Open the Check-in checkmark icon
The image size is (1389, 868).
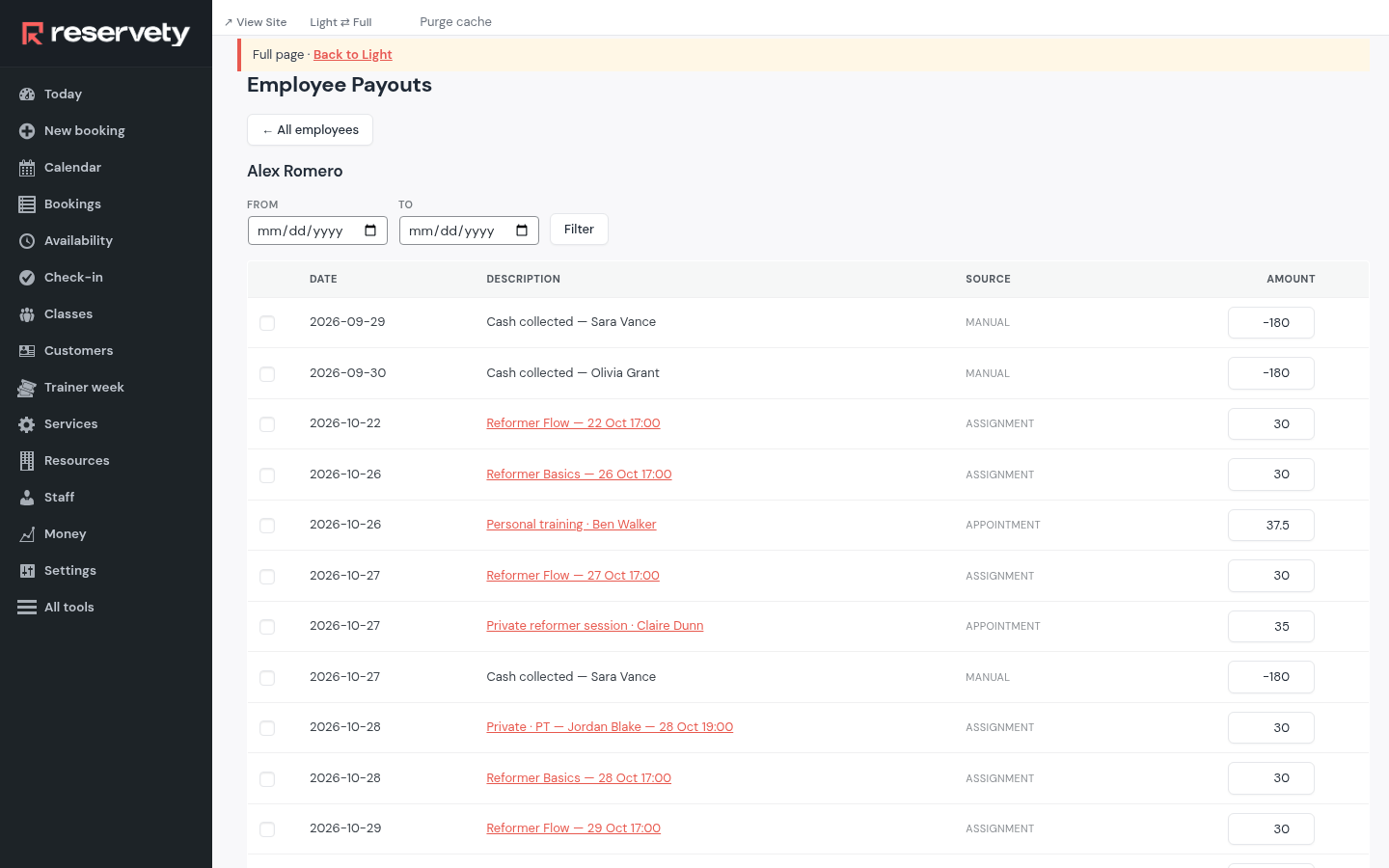27,278
